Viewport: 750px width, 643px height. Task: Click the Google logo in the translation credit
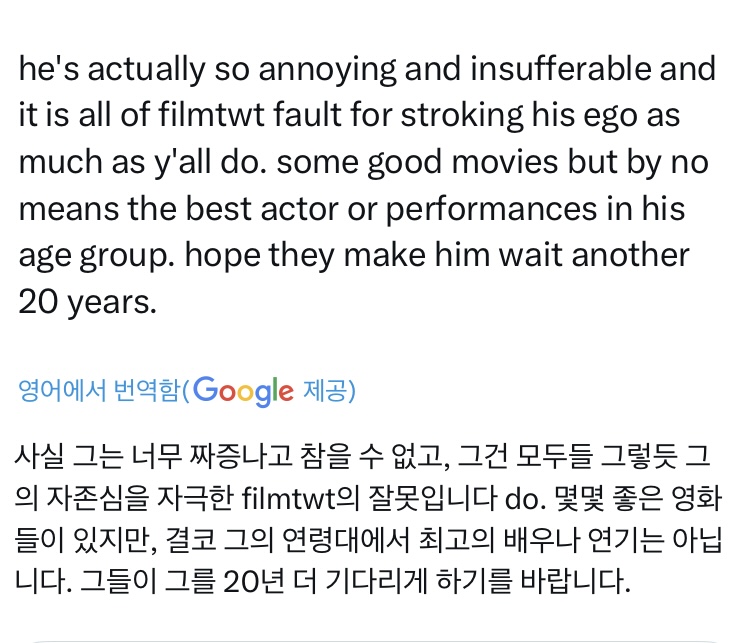pos(243,390)
